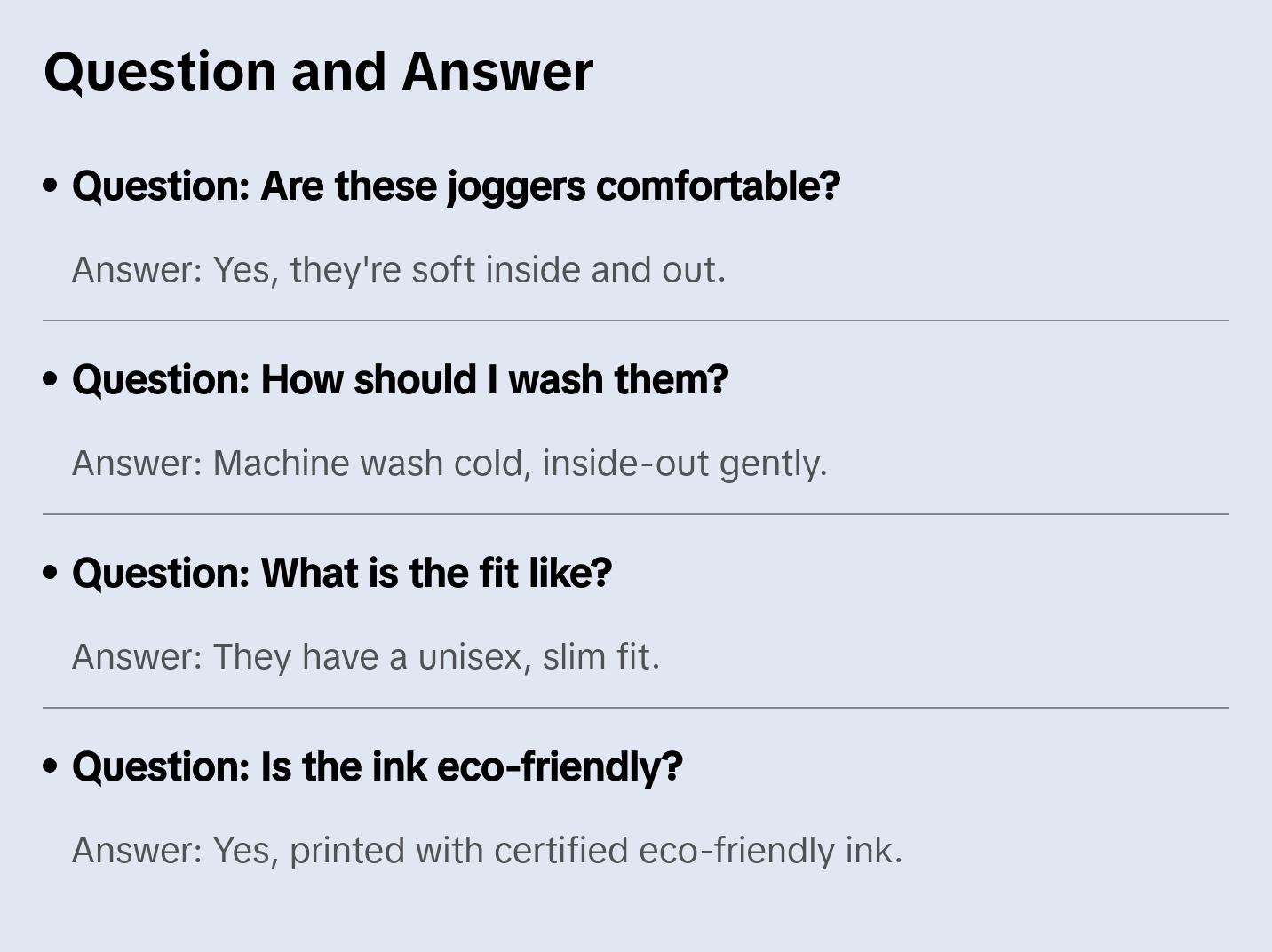Click the "How should I wash them?" question
The width and height of the screenshot is (1272, 952).
pos(400,379)
